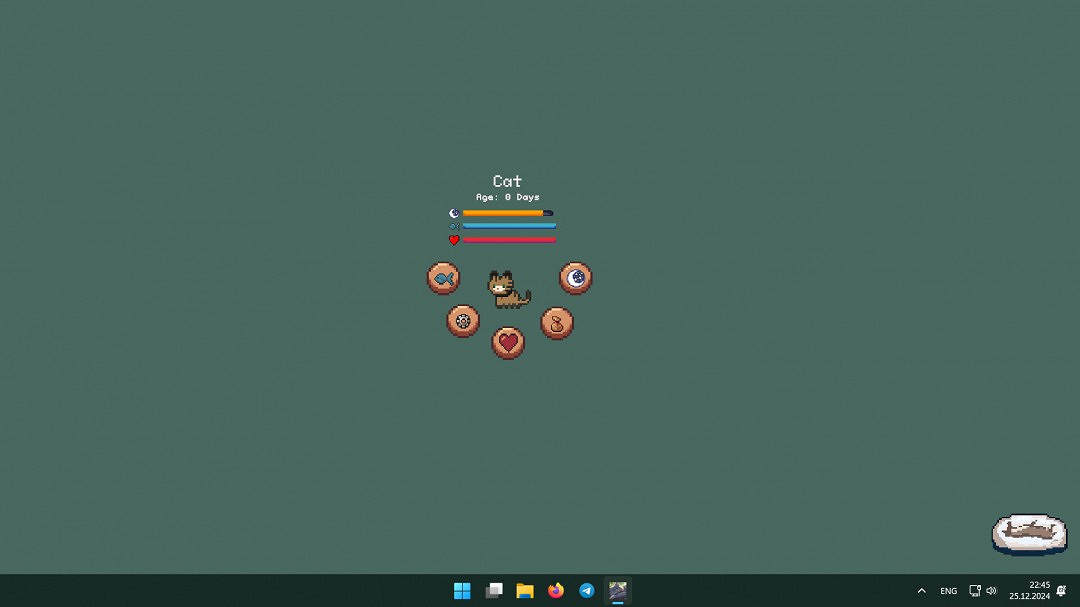Select the "Cat" name label

(x=507, y=182)
